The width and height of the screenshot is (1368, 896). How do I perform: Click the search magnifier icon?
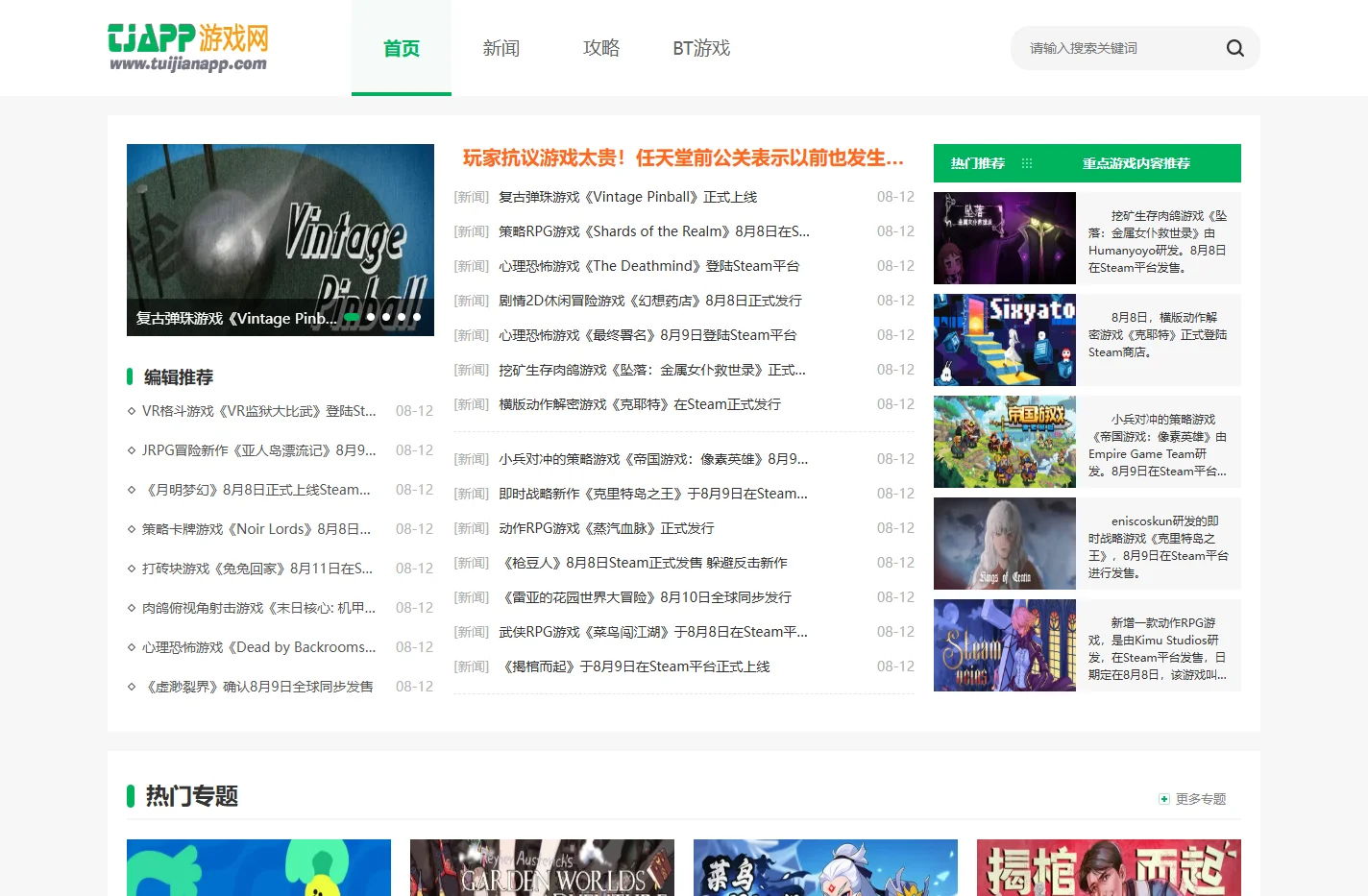tap(1234, 48)
